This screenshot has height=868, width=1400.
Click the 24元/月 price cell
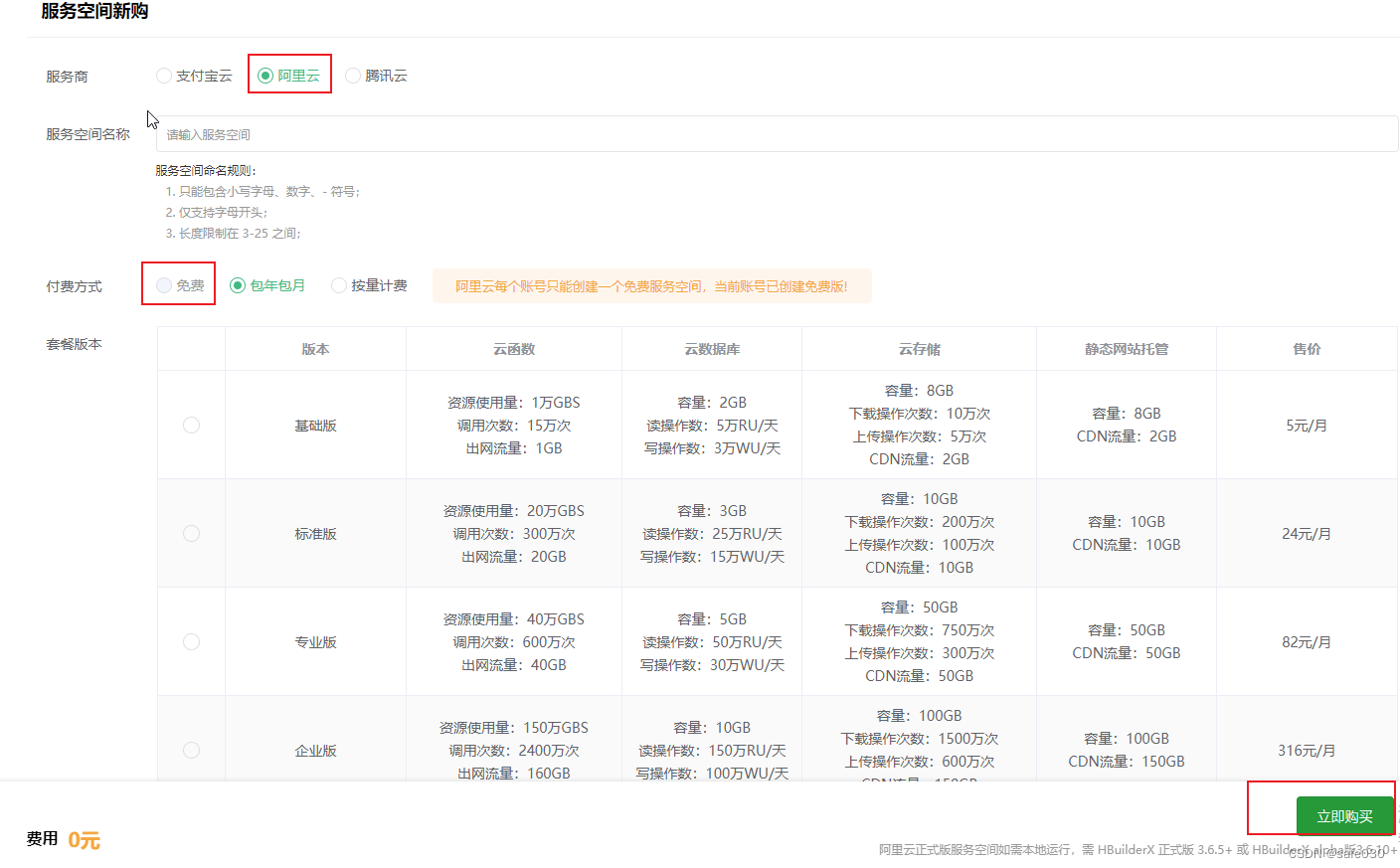point(1307,534)
